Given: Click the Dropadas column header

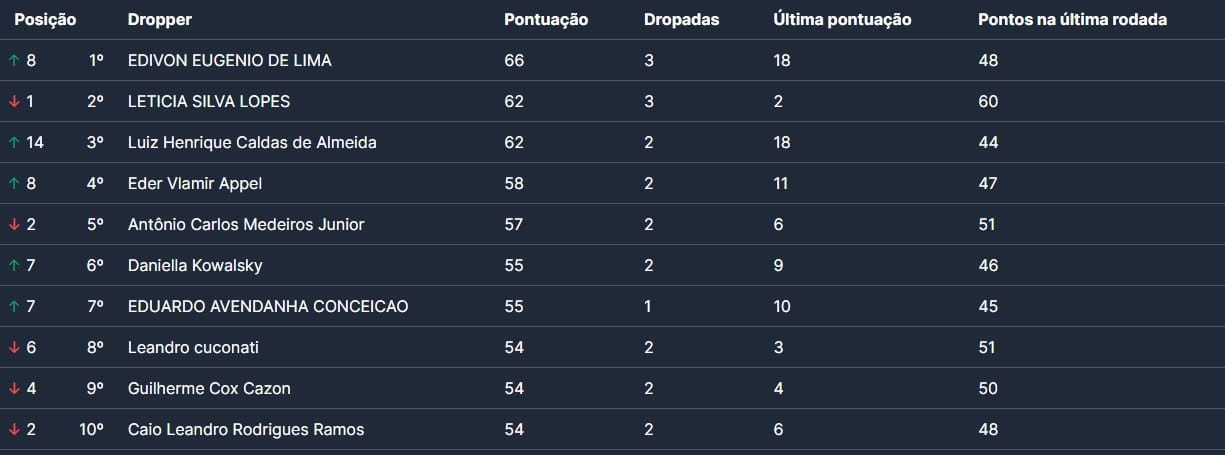Looking at the screenshot, I should coord(681,20).
